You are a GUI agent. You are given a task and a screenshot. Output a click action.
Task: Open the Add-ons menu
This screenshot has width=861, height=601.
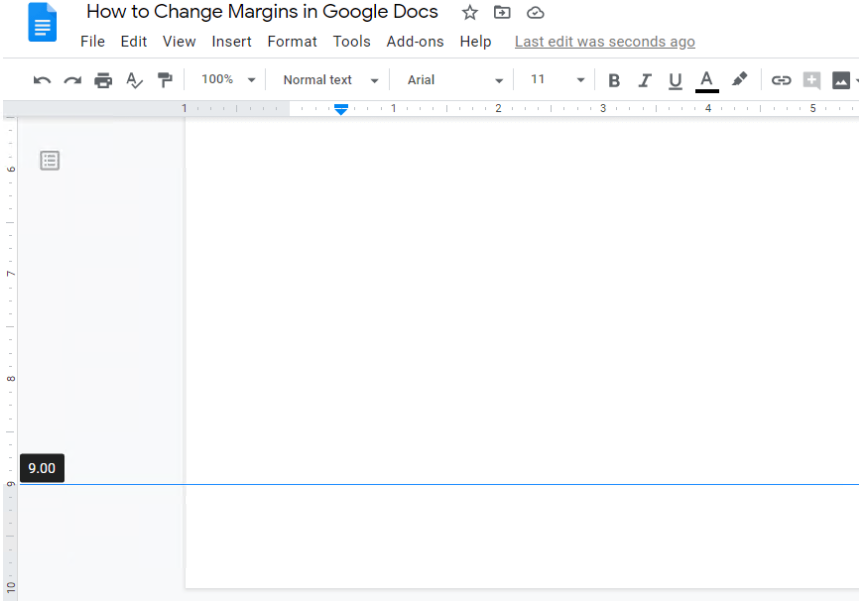415,42
